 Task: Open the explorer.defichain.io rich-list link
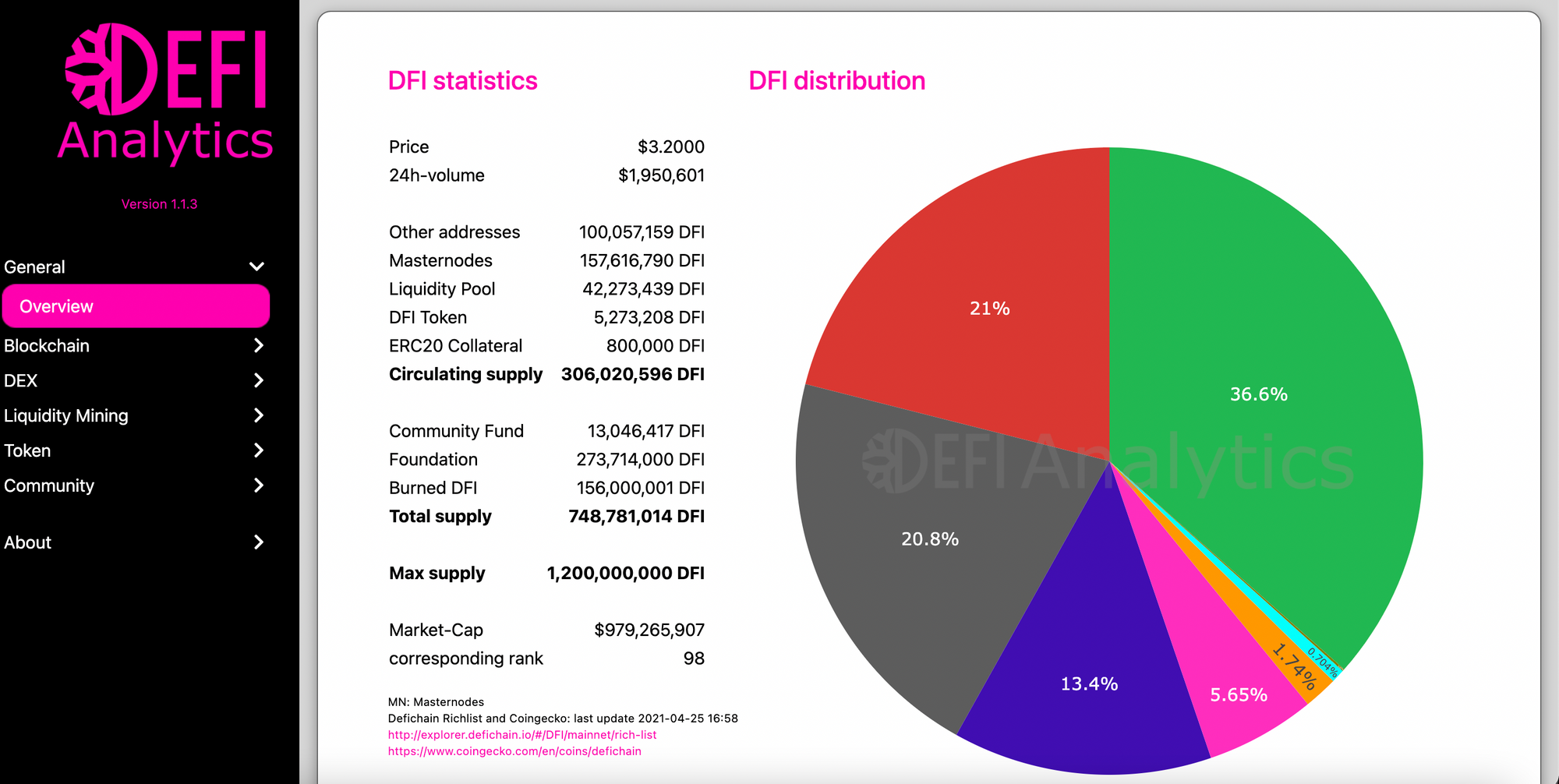coord(522,735)
